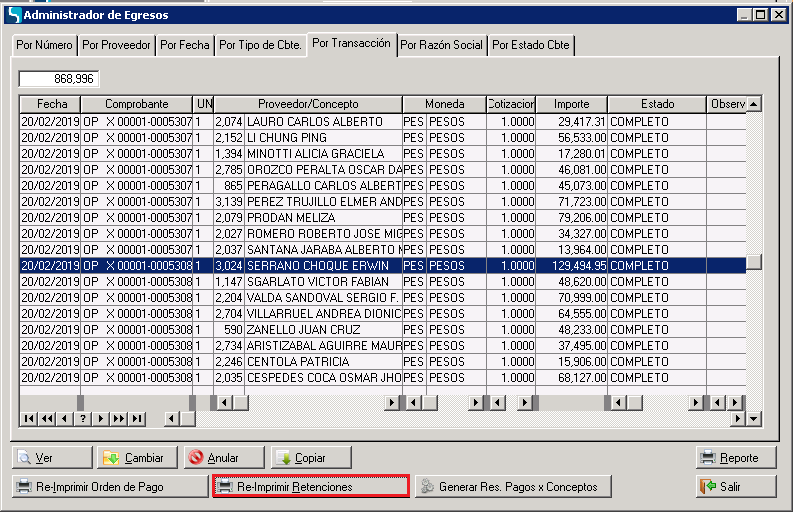
Task: Click the transaction number input field
Action: 59,78
